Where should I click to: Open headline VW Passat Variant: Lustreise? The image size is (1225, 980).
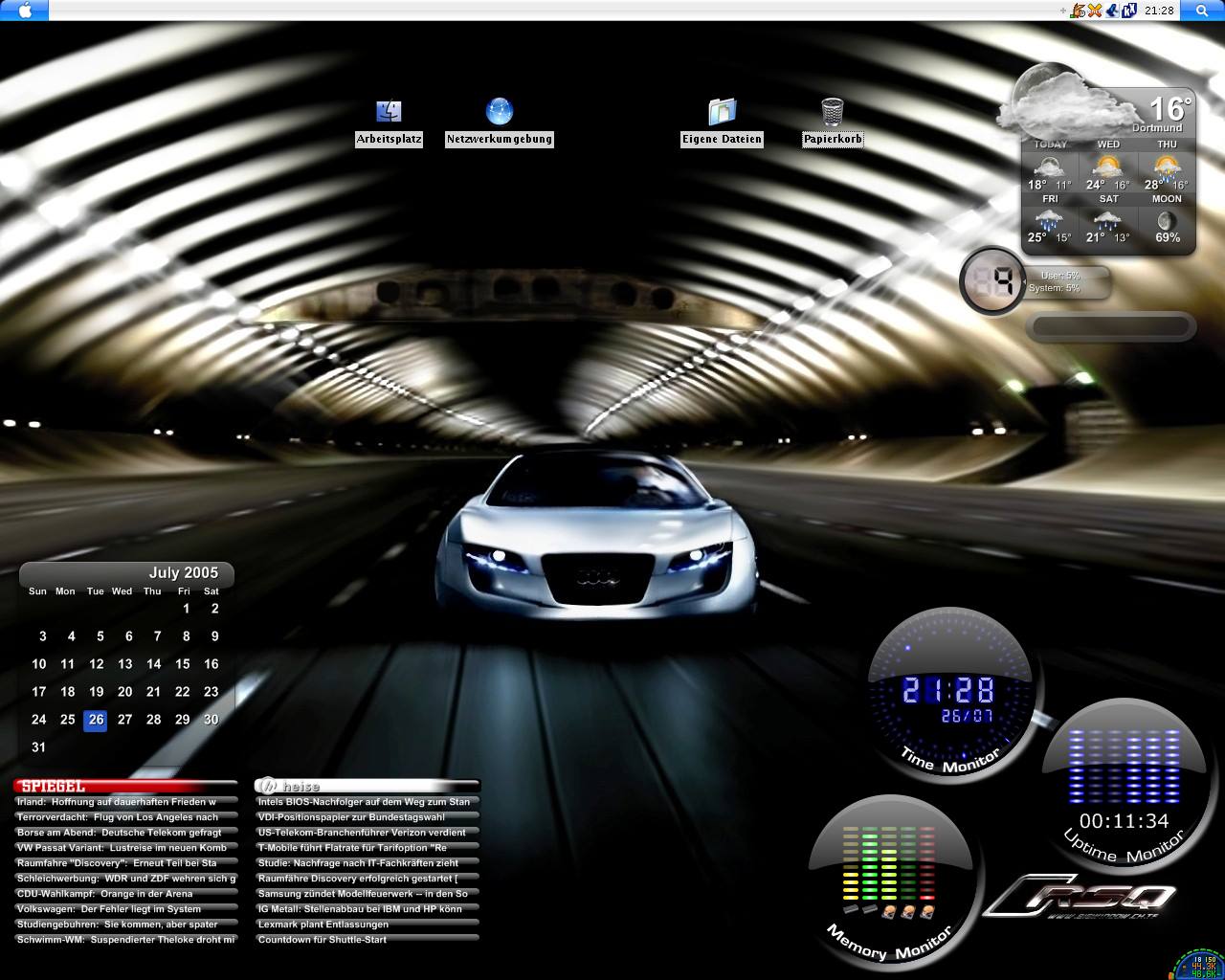coord(125,848)
